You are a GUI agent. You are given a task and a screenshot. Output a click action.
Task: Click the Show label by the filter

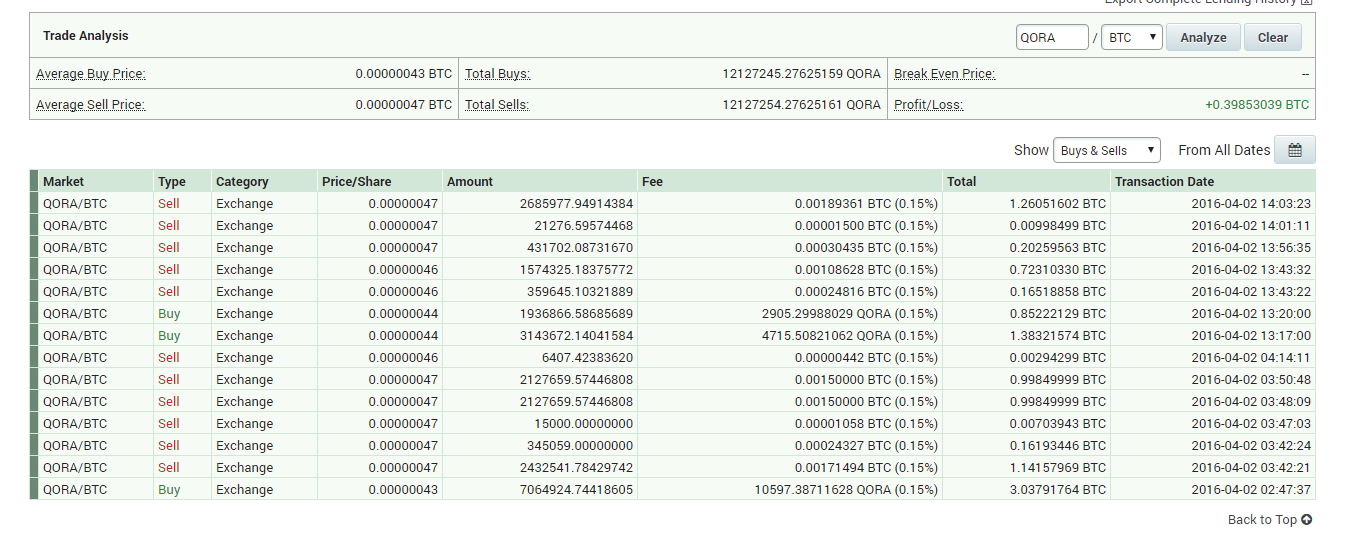click(1031, 150)
